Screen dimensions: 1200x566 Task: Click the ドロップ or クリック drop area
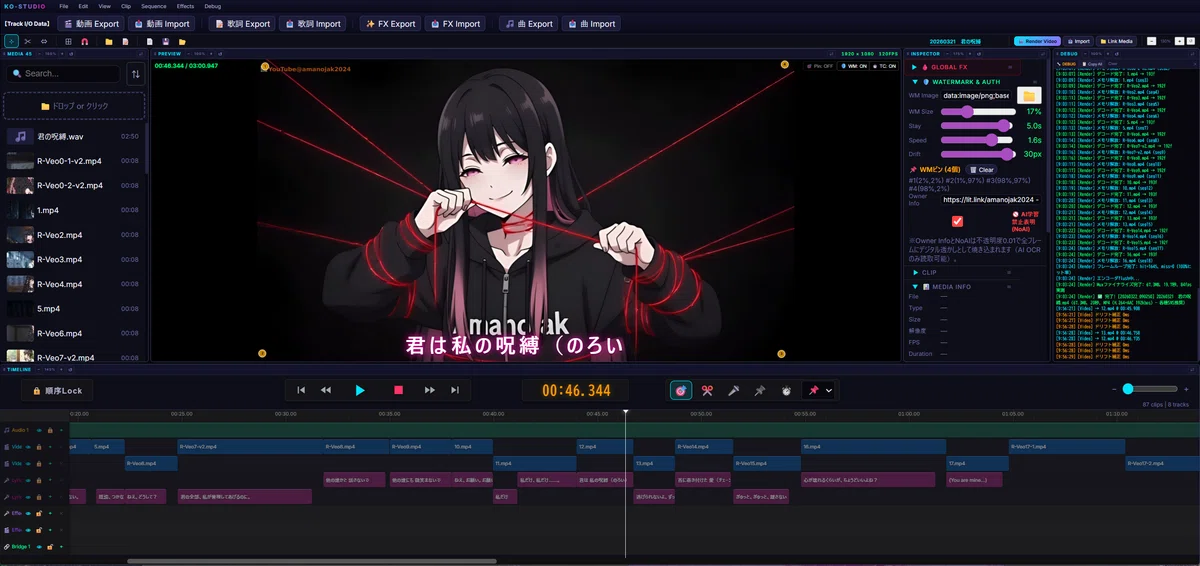74,106
